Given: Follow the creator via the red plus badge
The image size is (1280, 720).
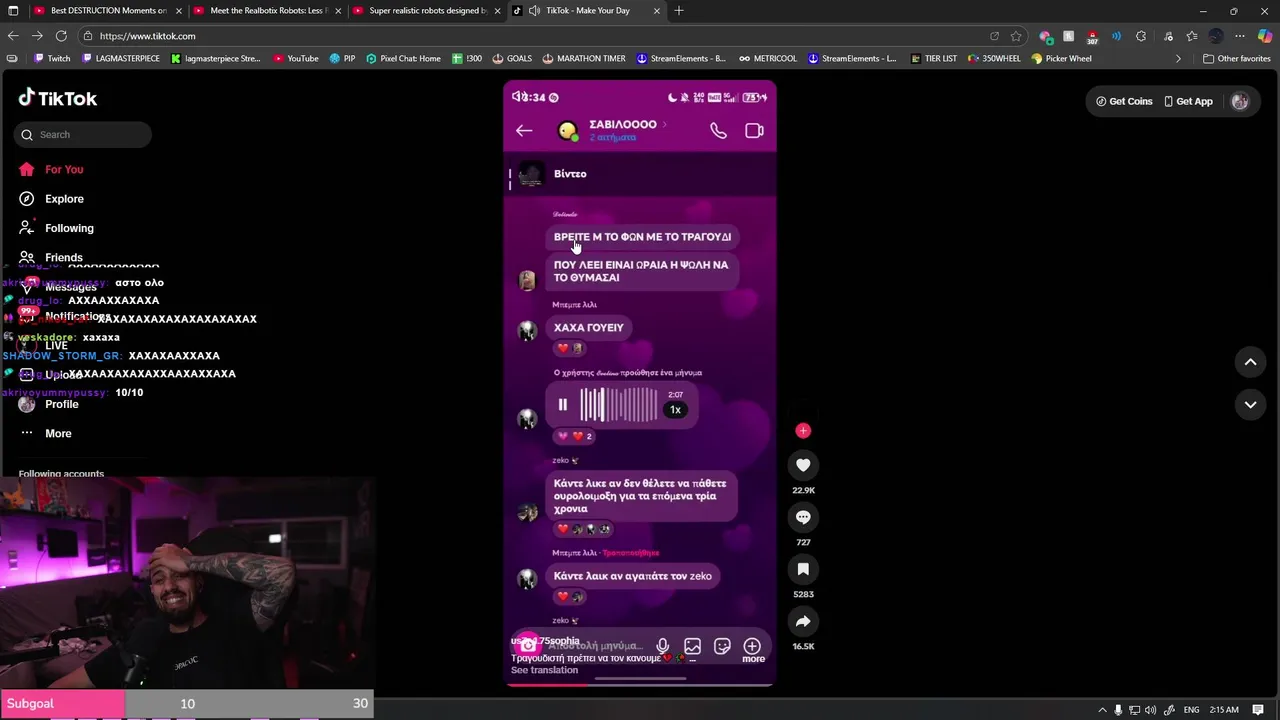Looking at the screenshot, I should click(803, 431).
